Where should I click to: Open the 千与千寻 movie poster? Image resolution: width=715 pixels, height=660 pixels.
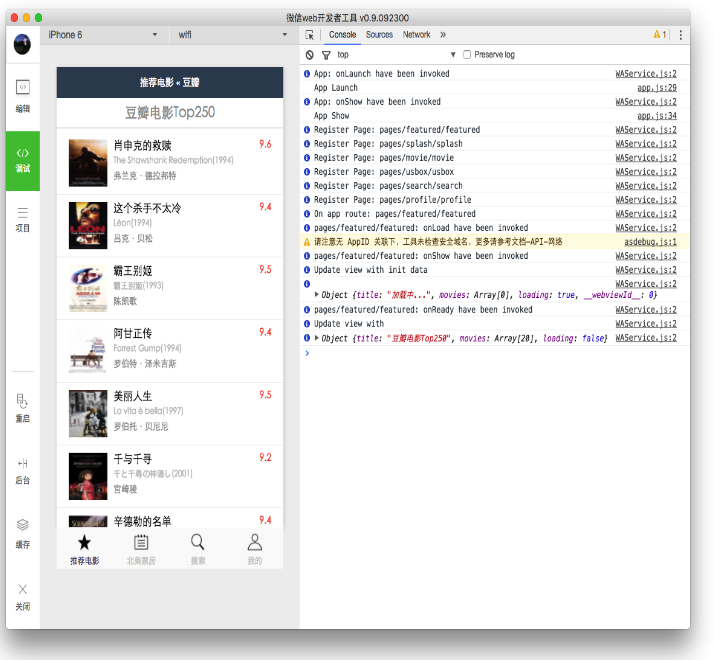88,476
